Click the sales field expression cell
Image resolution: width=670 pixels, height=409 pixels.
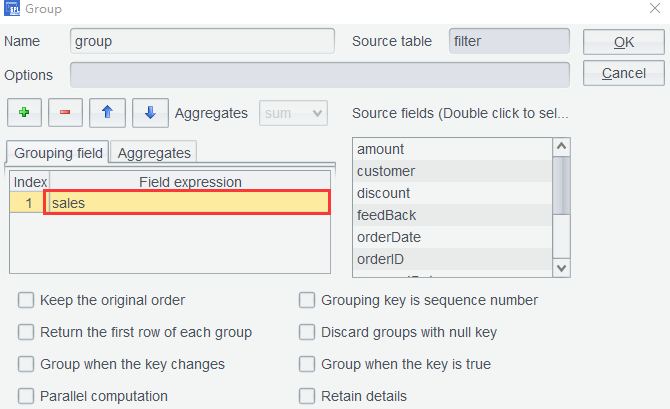[x=188, y=203]
